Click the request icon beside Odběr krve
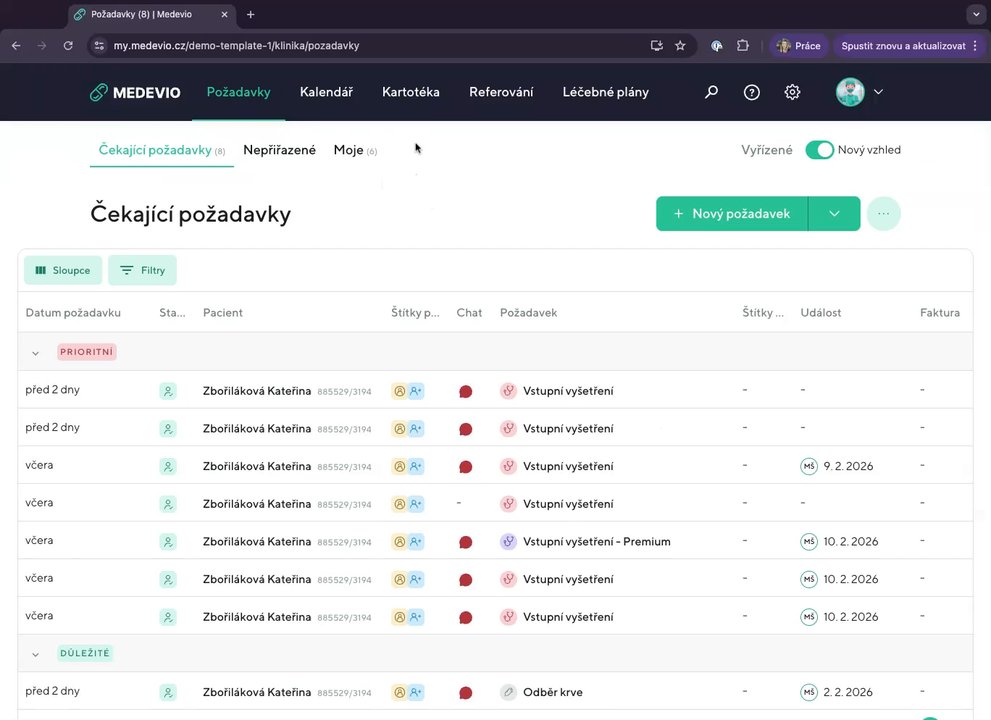The image size is (991, 720). pos(508,692)
